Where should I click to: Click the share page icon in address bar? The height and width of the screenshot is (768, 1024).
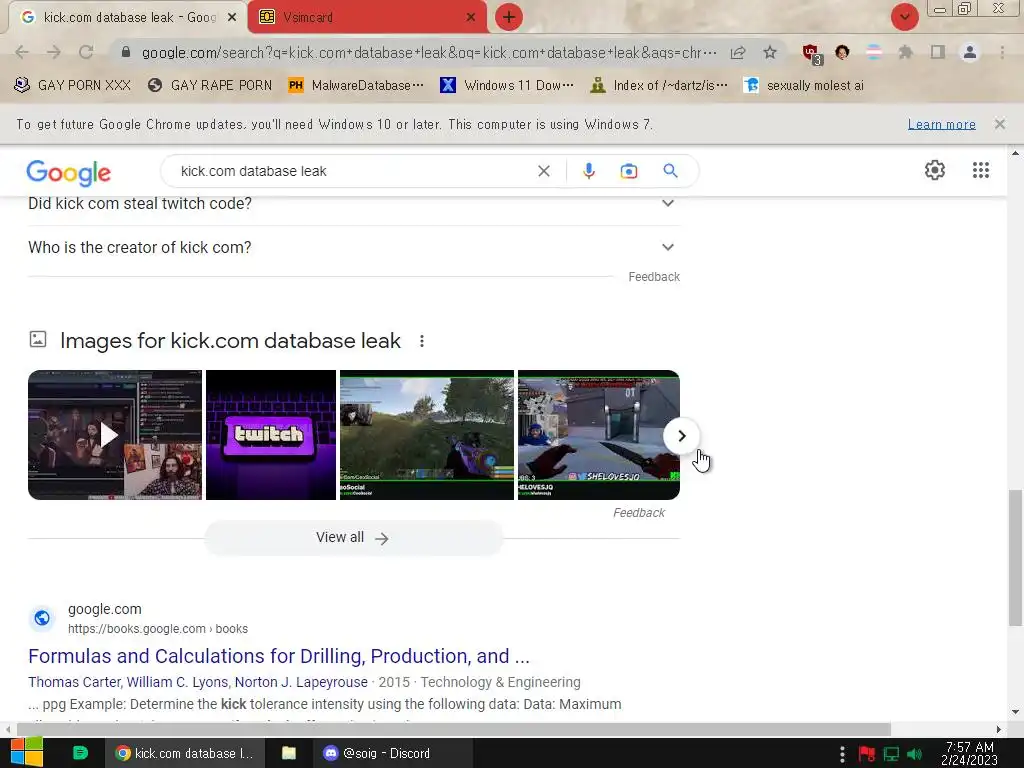coord(738,52)
